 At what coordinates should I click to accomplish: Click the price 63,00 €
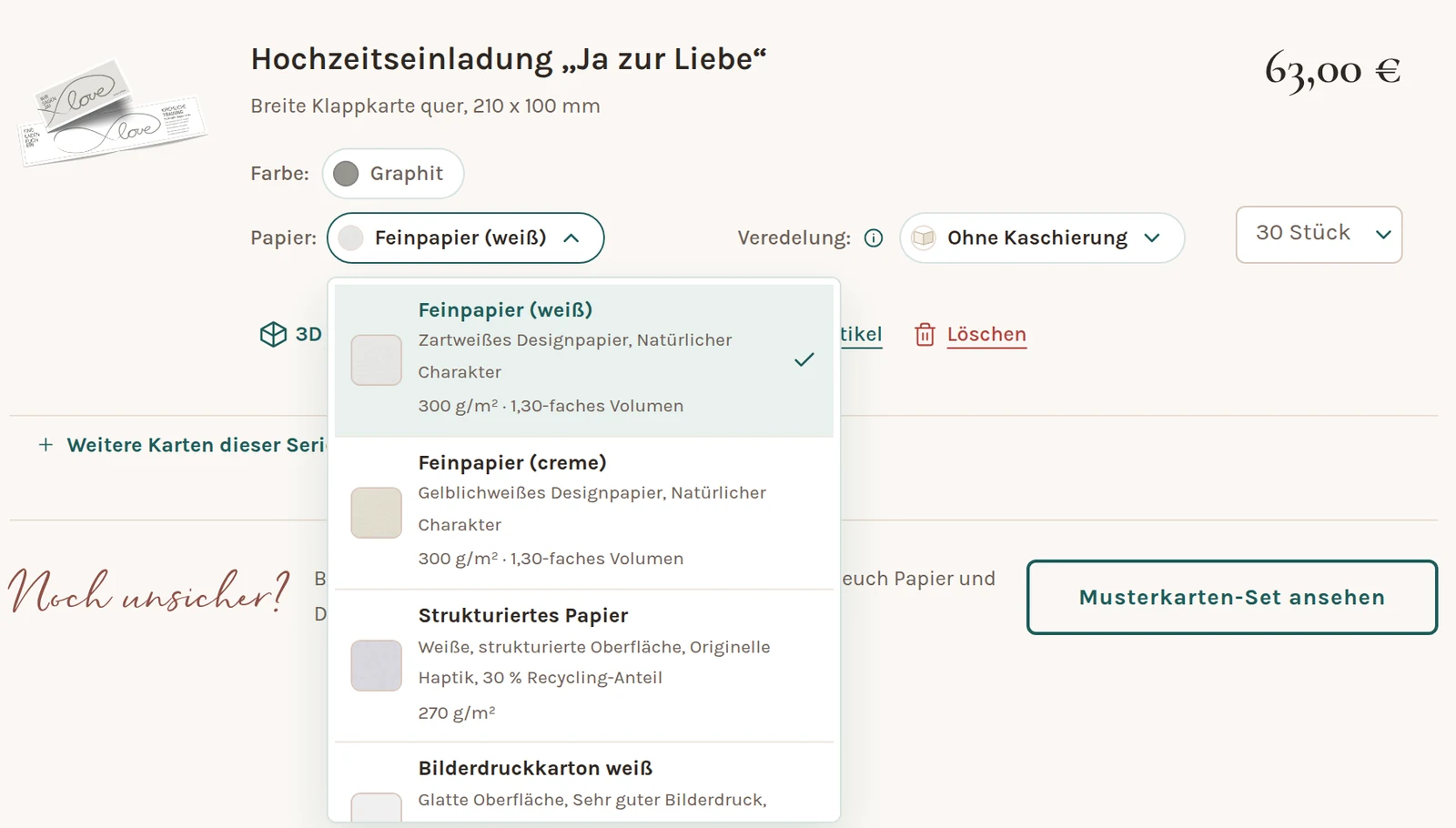click(x=1332, y=70)
